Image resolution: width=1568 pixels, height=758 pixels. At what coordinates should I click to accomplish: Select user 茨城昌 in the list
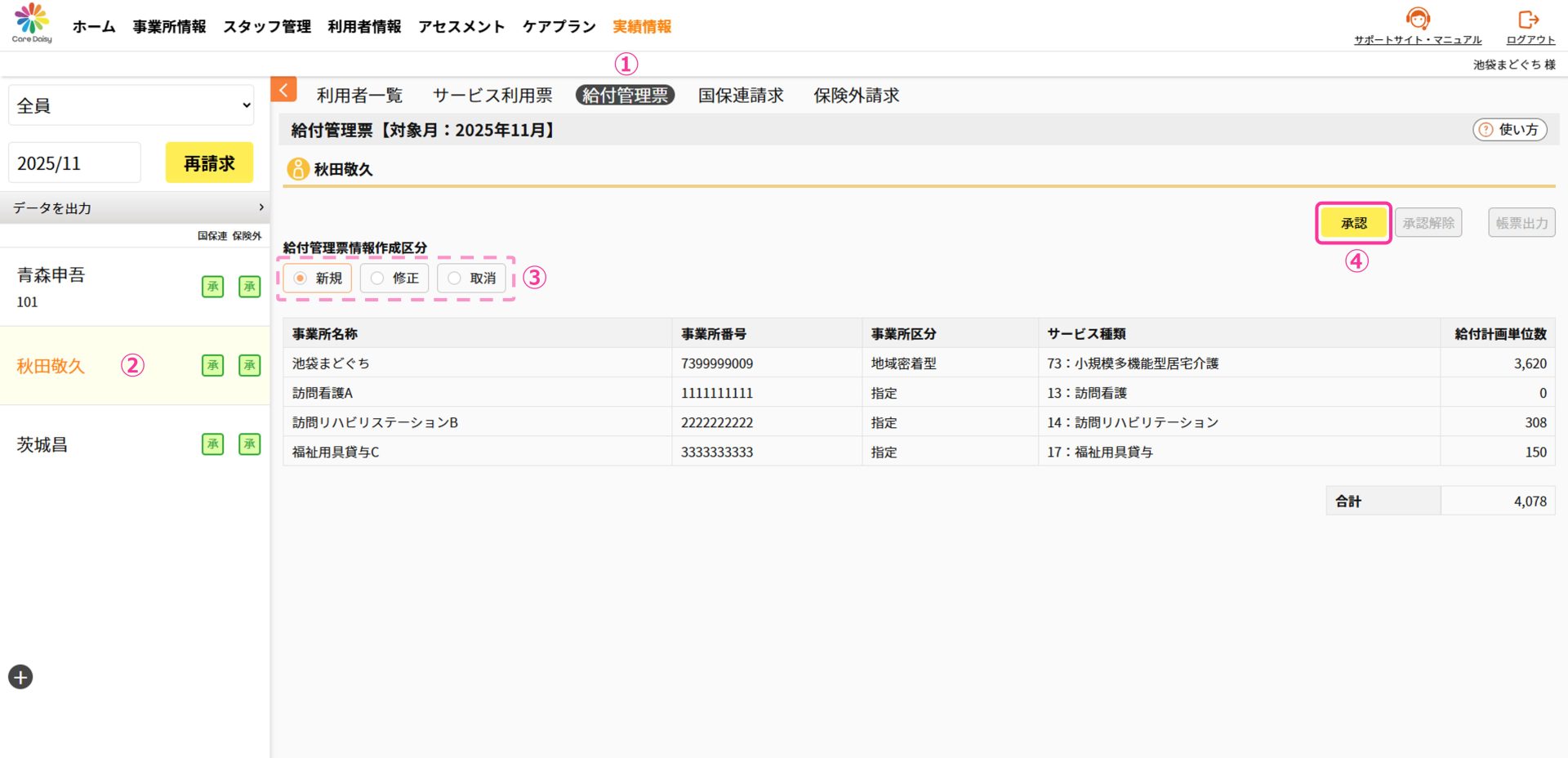click(x=42, y=445)
